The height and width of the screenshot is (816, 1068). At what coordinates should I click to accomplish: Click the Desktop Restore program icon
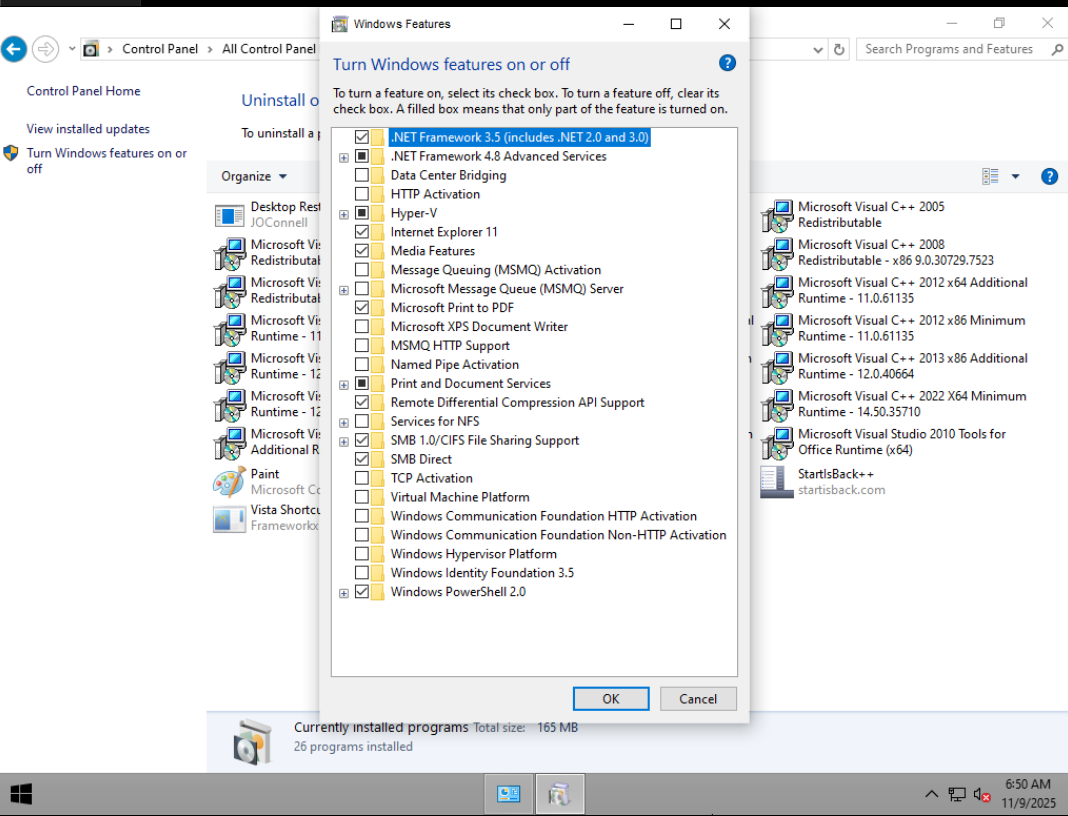click(x=229, y=215)
